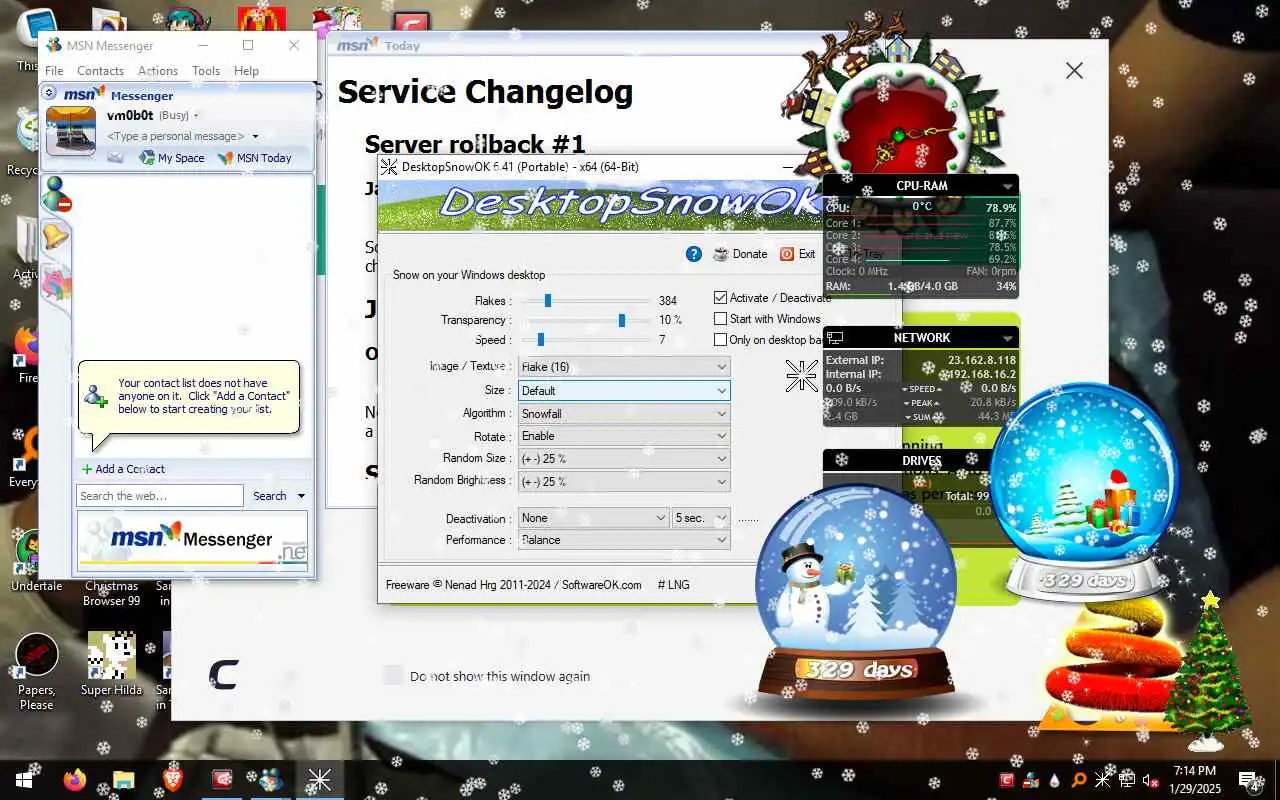Expand the personal message dropdown arrow
This screenshot has width=1280, height=800.
(x=255, y=137)
